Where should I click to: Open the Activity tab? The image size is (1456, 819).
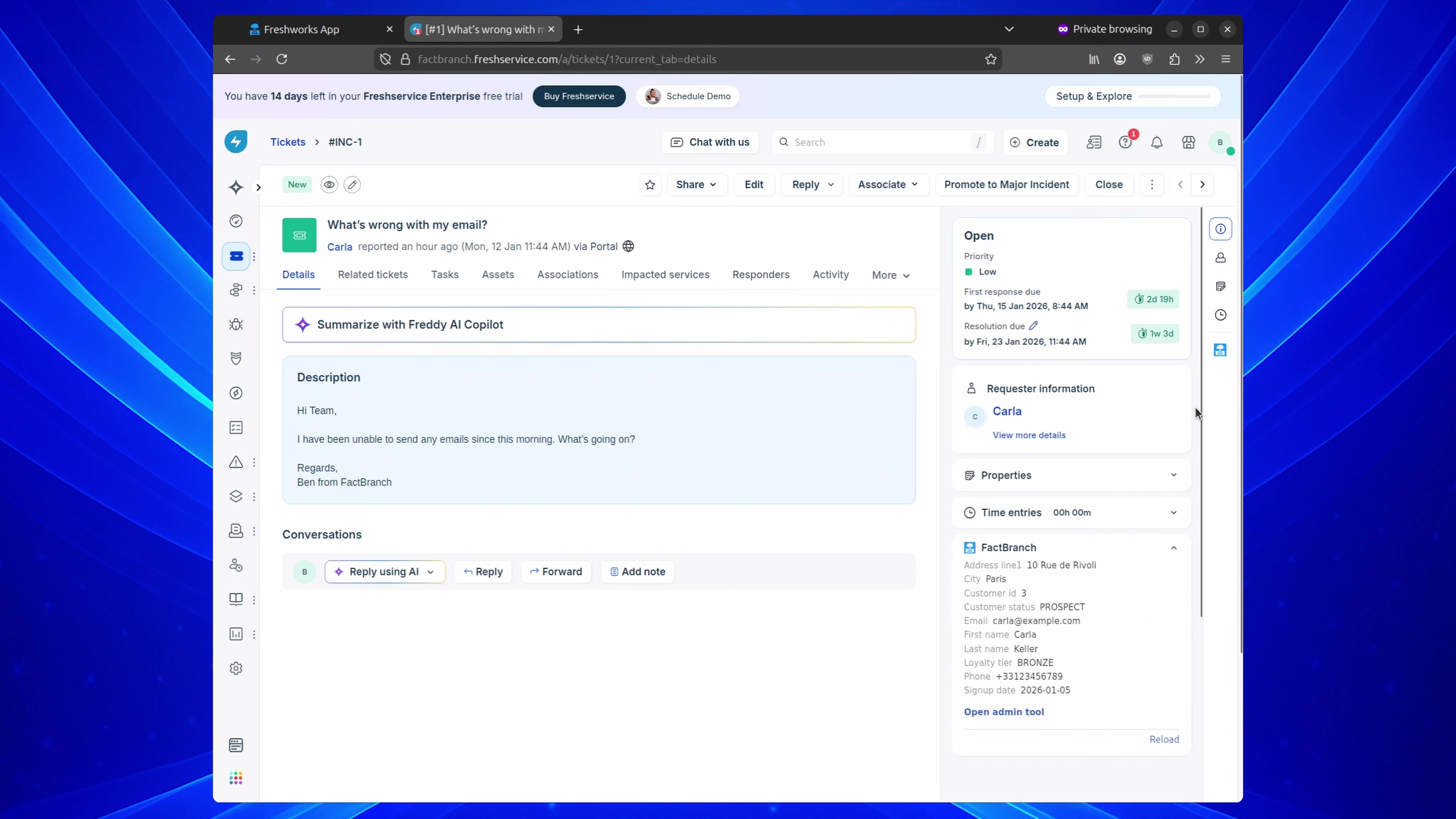click(830, 275)
